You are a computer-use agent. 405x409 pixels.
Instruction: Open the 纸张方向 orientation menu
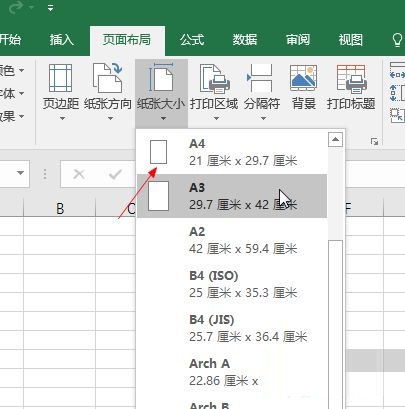point(108,92)
